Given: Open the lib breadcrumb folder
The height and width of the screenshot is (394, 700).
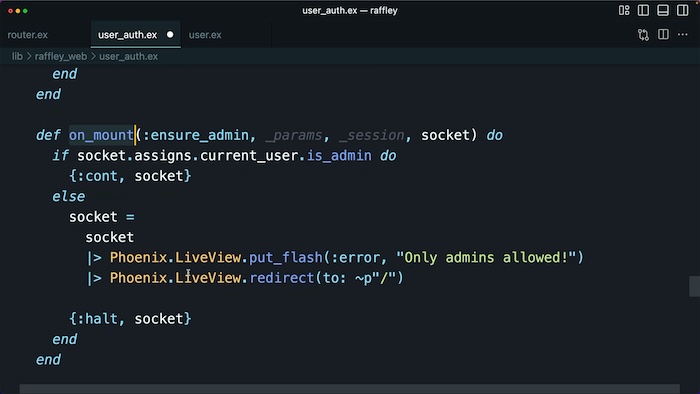Looking at the screenshot, I should click(17, 56).
